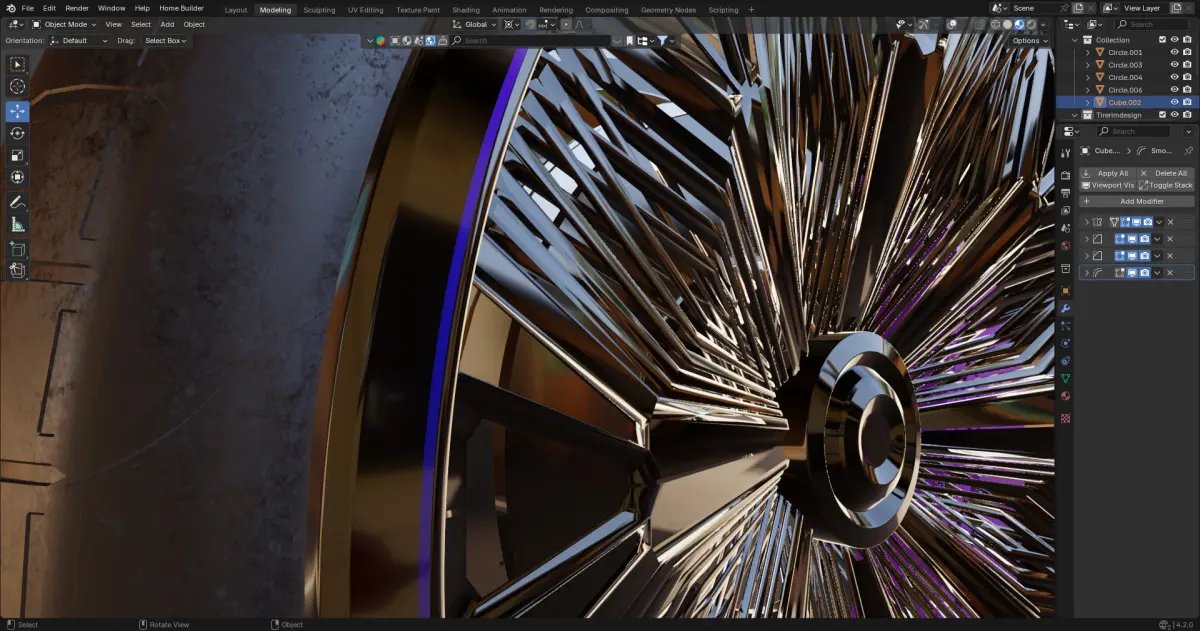The image size is (1200, 631).
Task: Open the Drag Select Box dropdown
Action: [166, 41]
